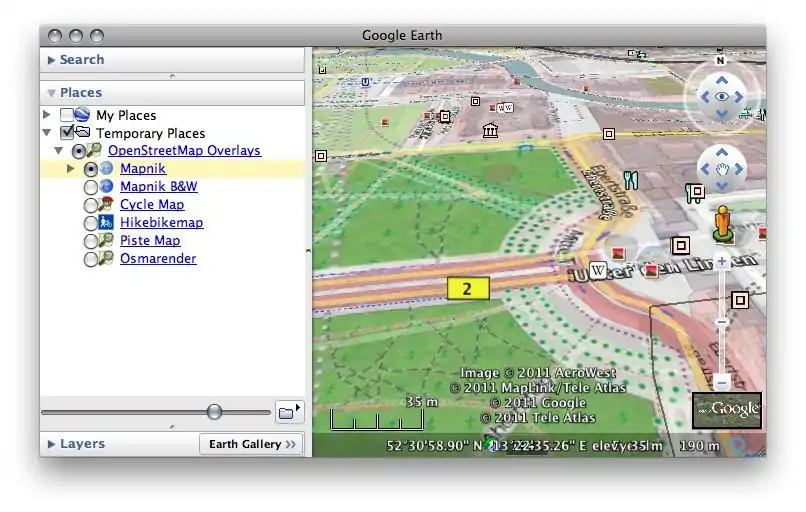Click the Street View pegman icon
806x512 pixels.
[x=722, y=224]
